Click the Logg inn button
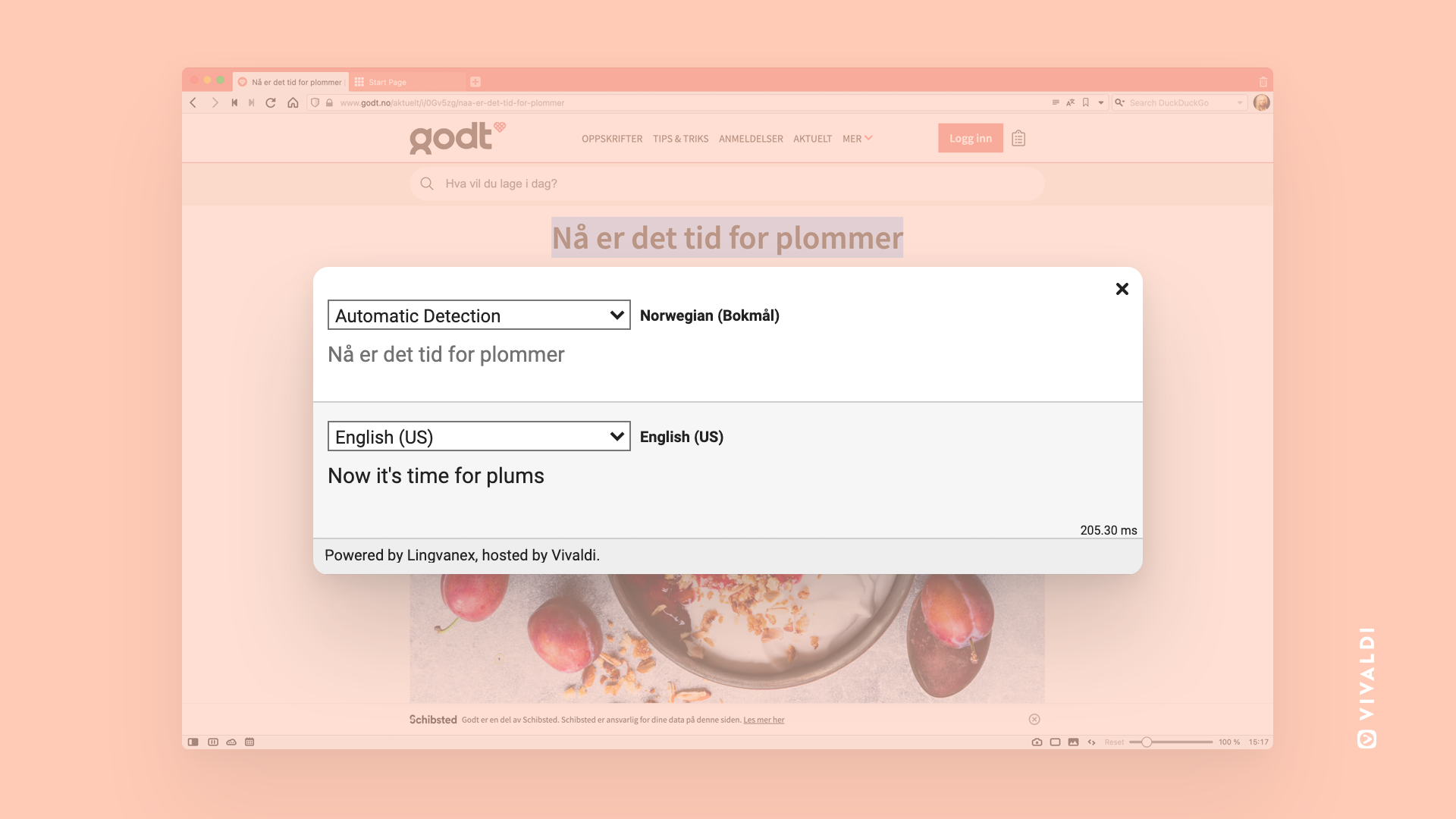This screenshot has width=1456, height=819. tap(970, 138)
